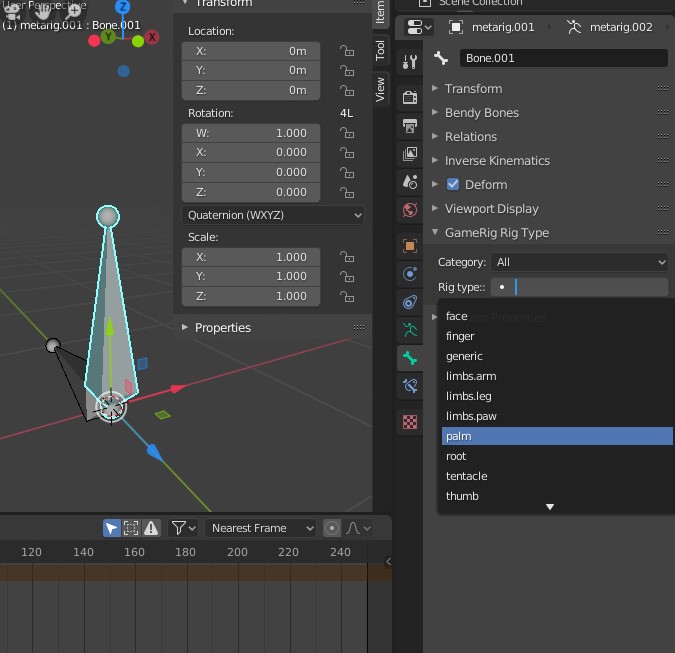Open the timeline filter funnel icon
The image size is (675, 653).
point(183,528)
